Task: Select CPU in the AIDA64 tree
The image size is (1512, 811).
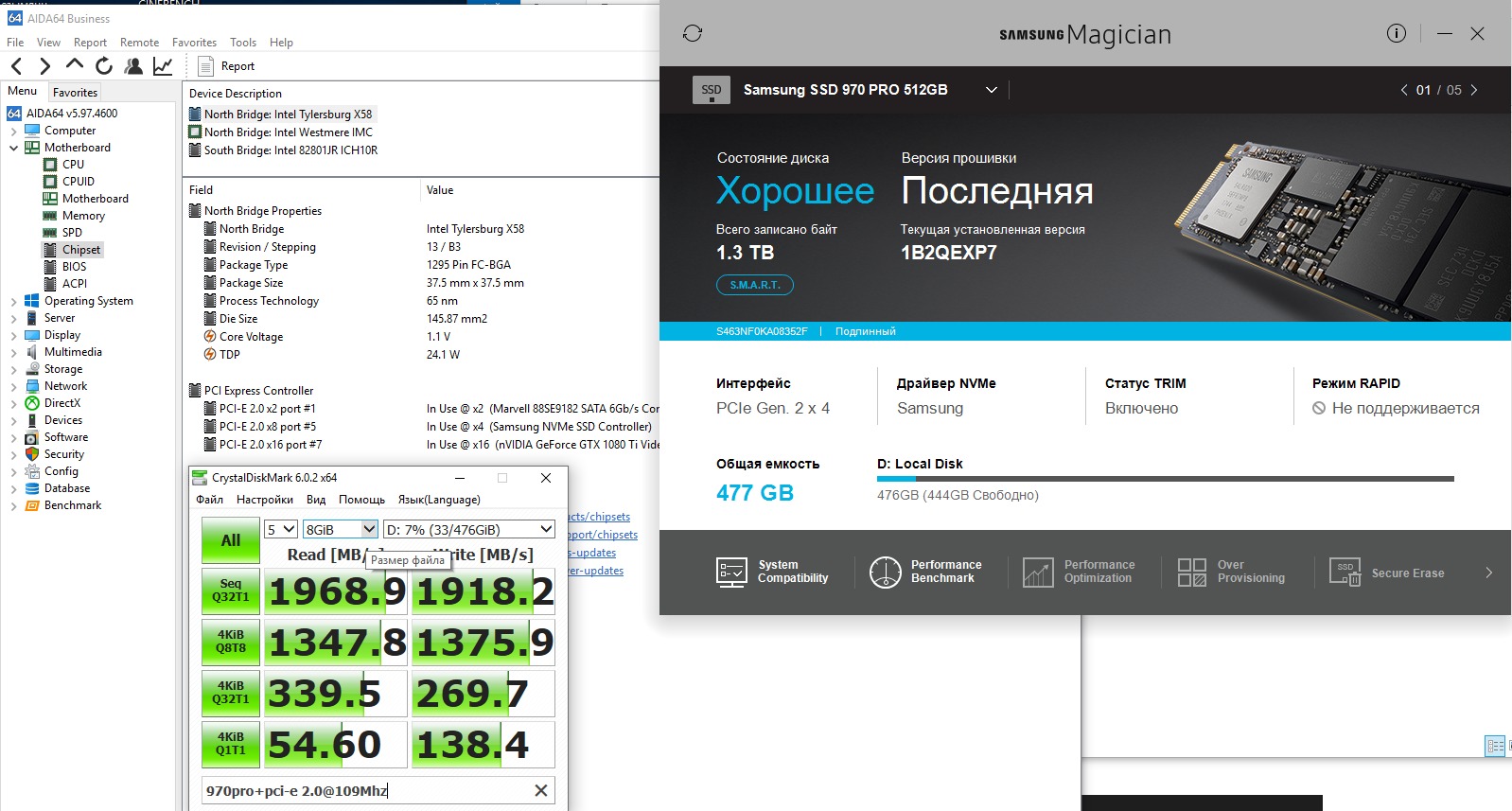Action: (73, 165)
